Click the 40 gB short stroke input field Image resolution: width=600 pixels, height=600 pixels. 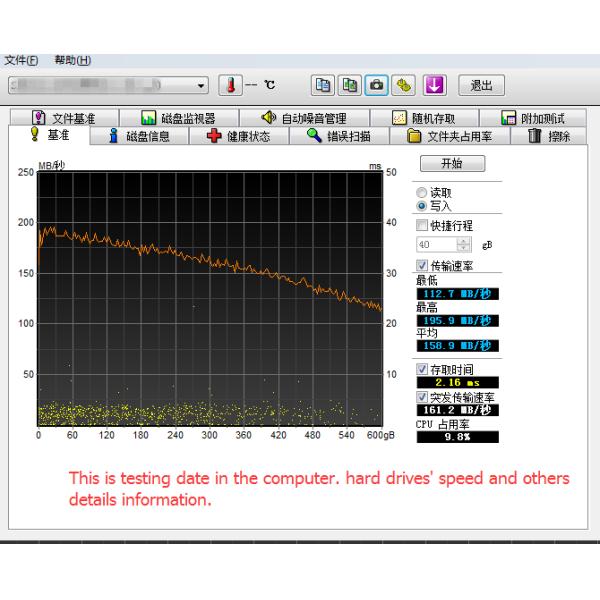tap(436, 244)
